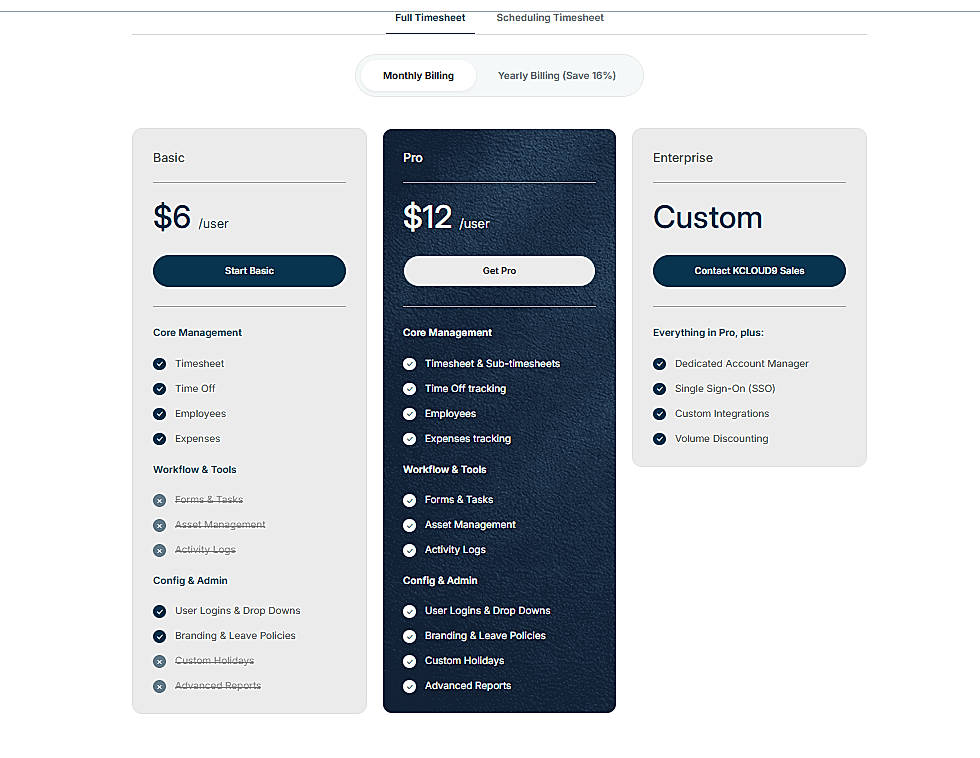Click the Pro plan title
980x758 pixels.
coord(412,157)
